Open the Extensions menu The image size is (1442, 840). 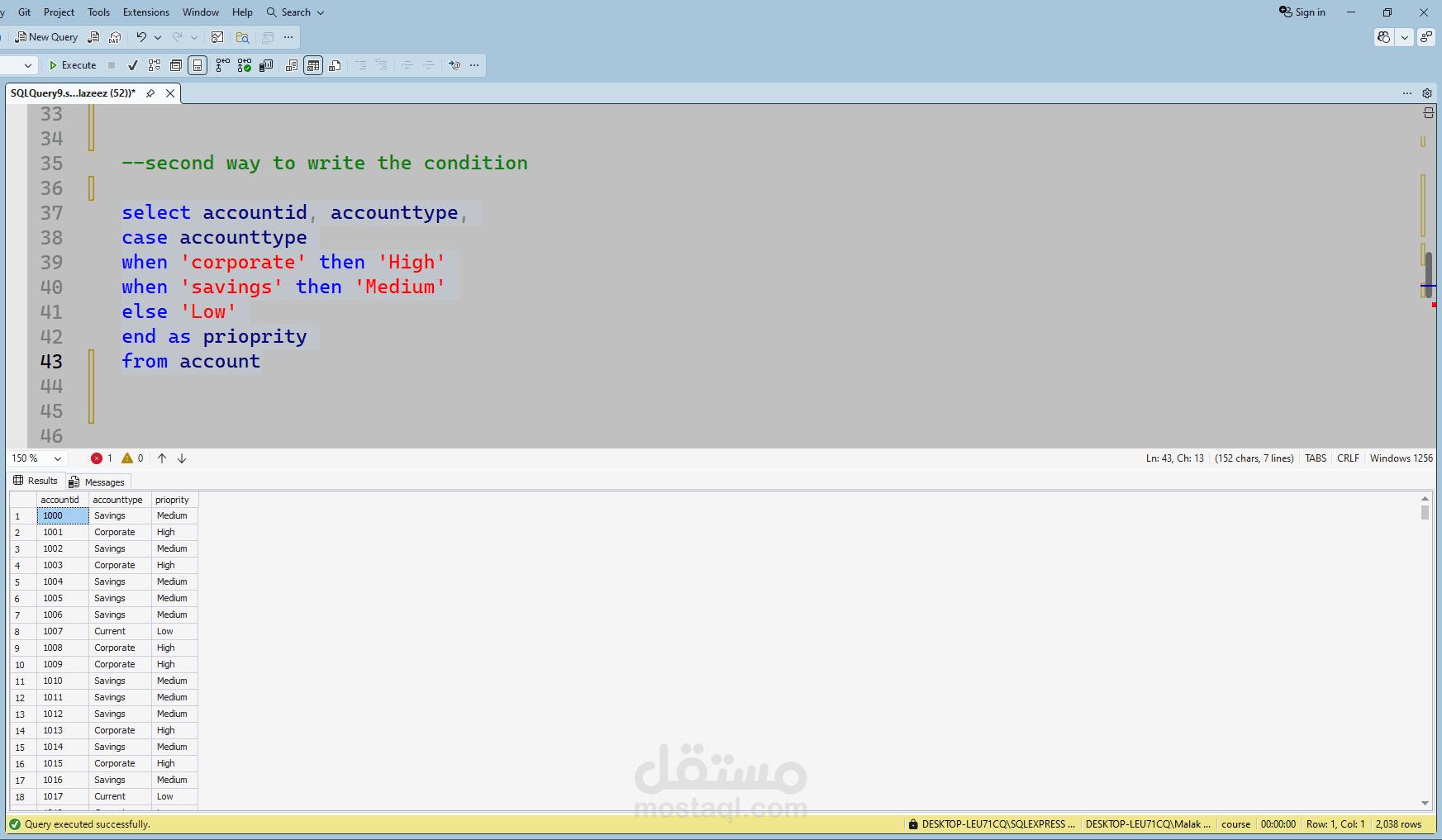coord(145,12)
